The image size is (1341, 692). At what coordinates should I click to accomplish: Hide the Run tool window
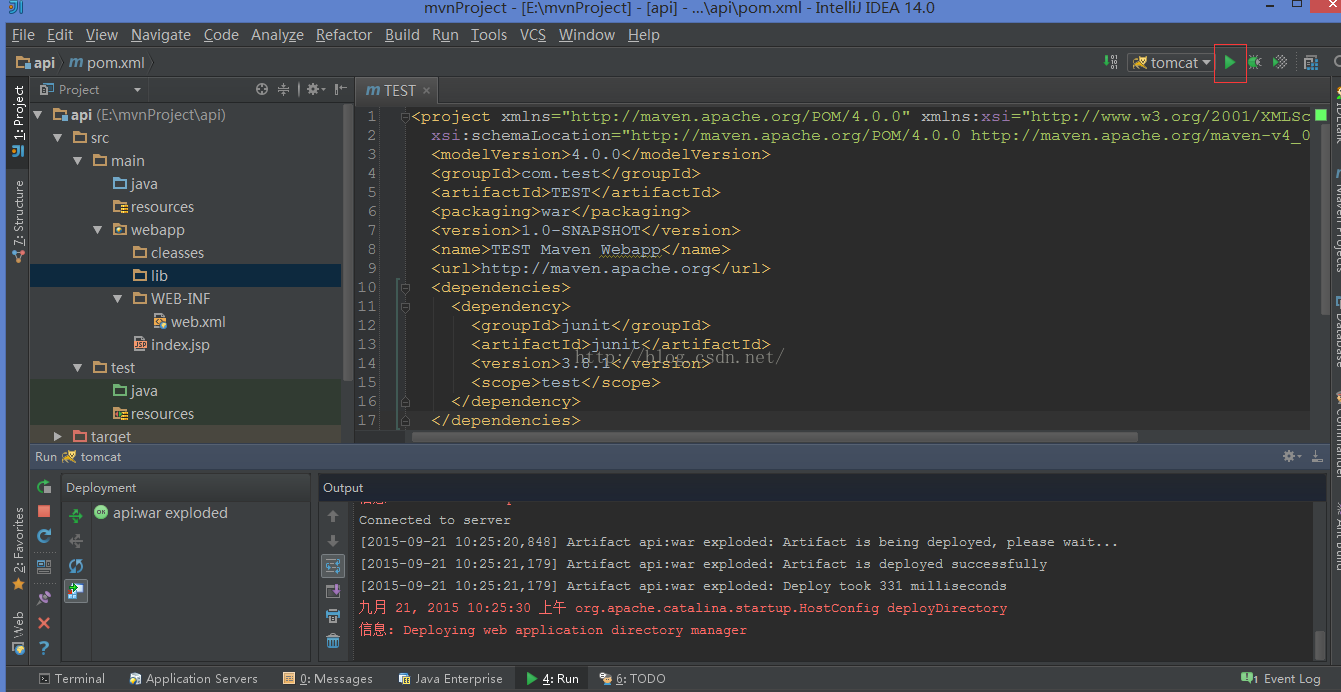click(x=1316, y=456)
